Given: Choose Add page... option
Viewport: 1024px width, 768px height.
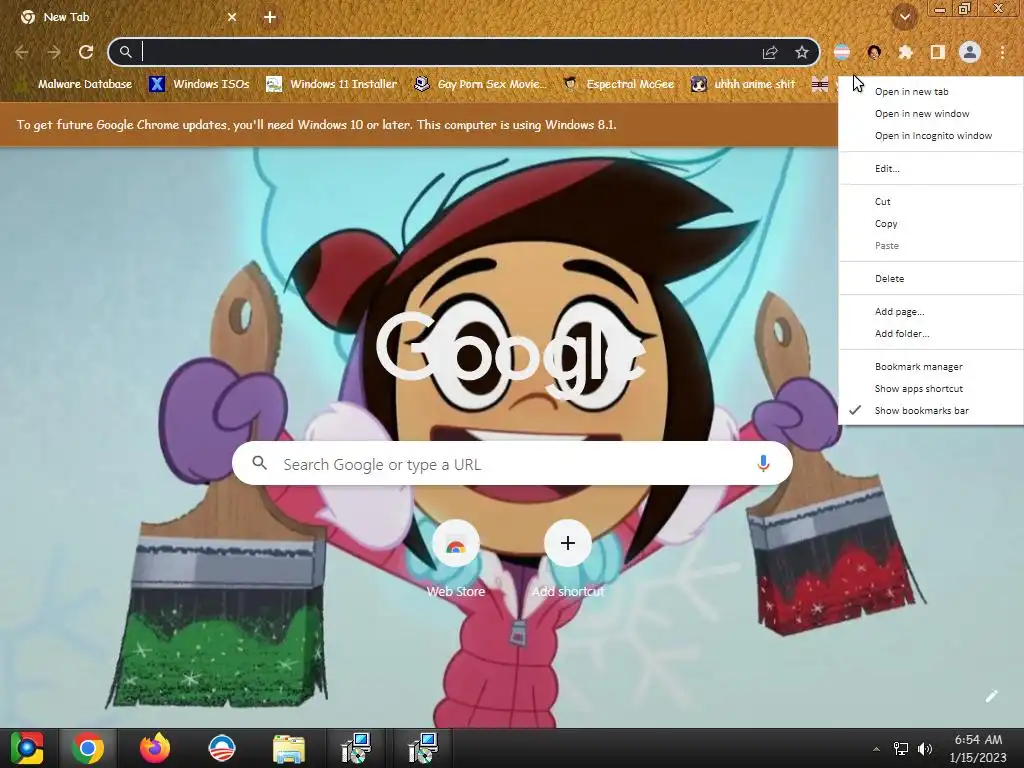Looking at the screenshot, I should (x=931, y=312).
